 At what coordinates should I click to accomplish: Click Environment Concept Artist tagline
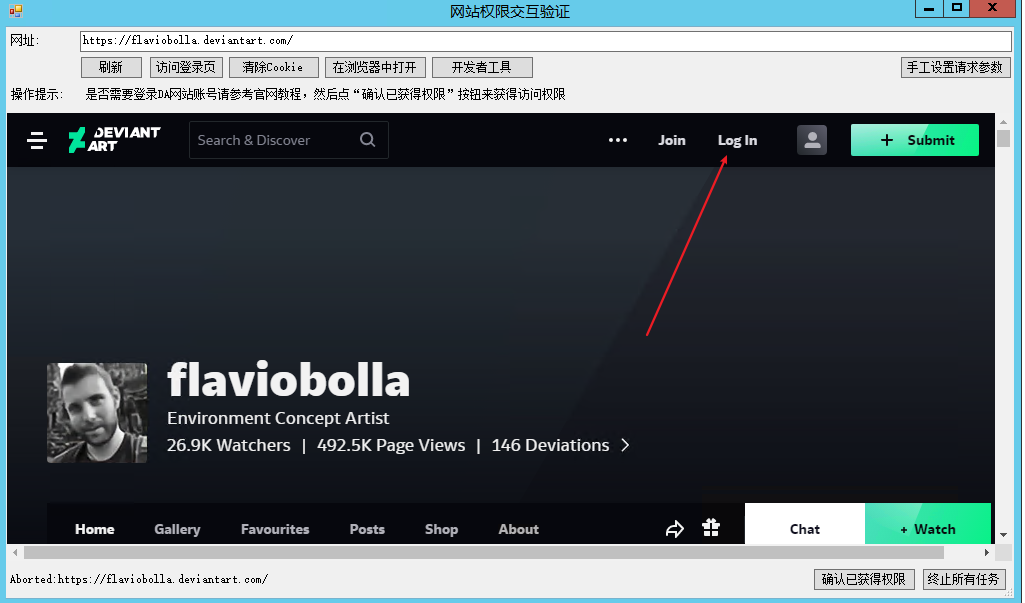(278, 418)
